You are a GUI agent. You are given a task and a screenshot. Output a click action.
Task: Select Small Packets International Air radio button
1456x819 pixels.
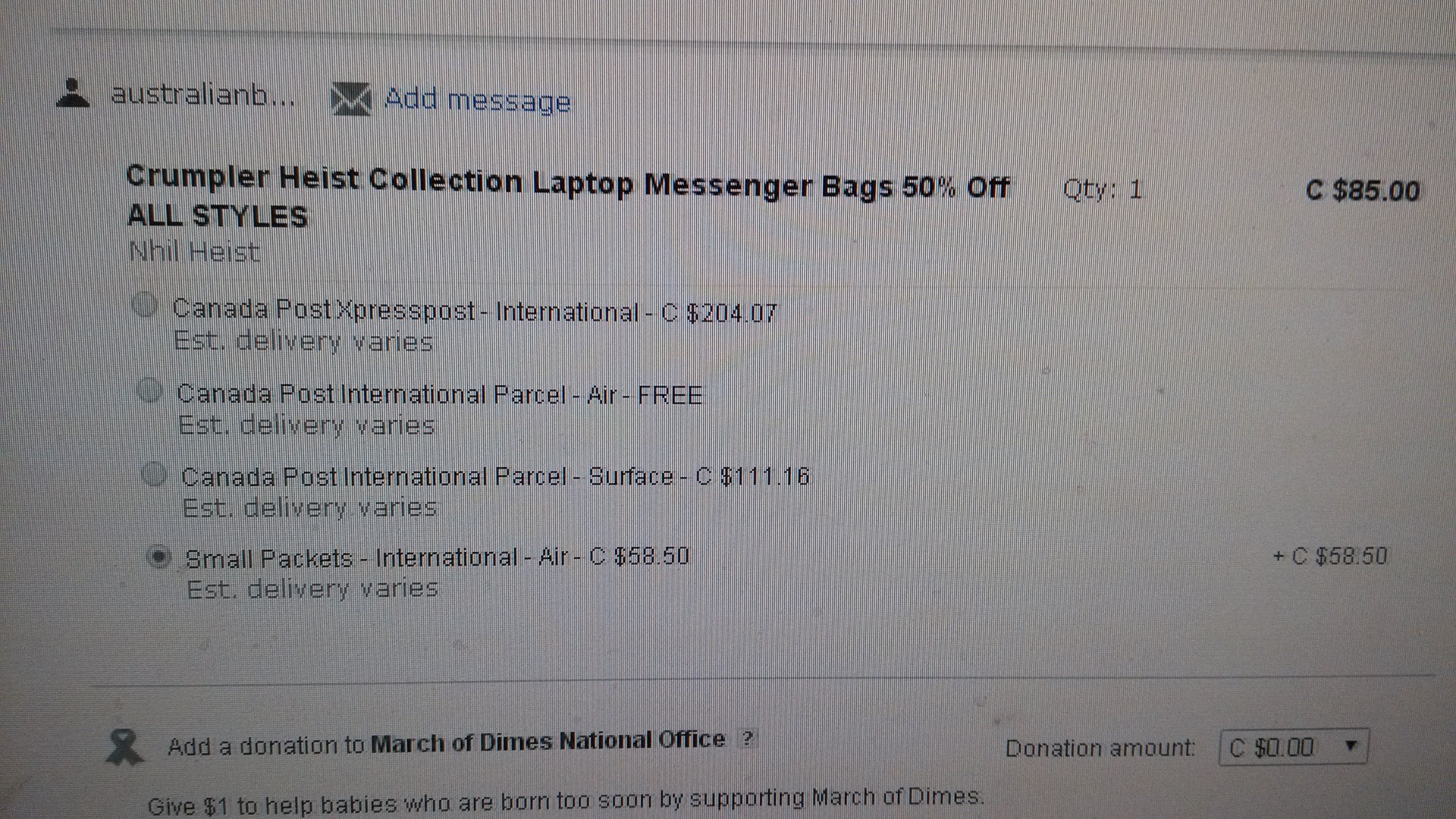(158, 557)
